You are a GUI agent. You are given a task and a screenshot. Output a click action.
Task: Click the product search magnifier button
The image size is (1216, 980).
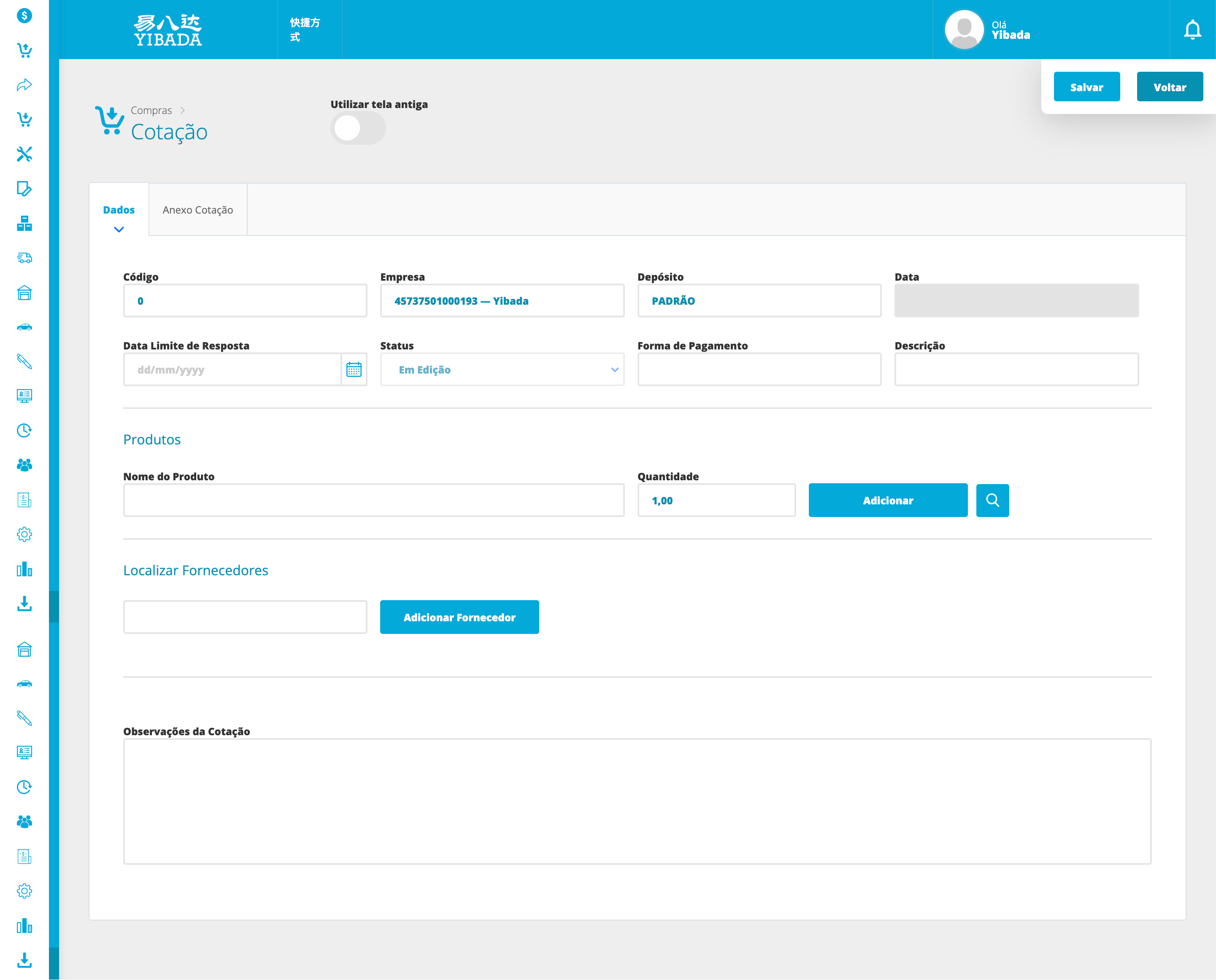992,500
